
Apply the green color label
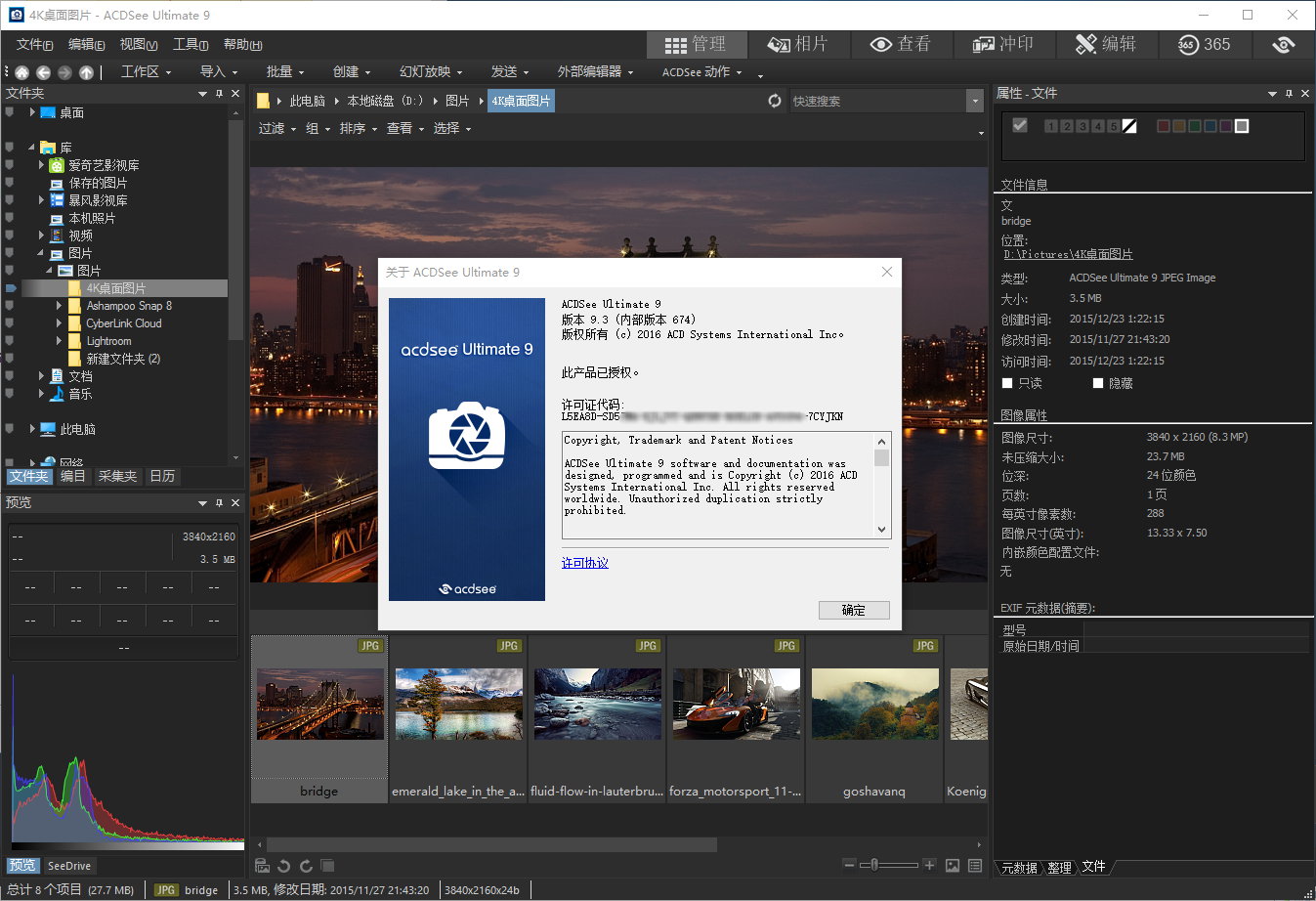(x=1195, y=126)
